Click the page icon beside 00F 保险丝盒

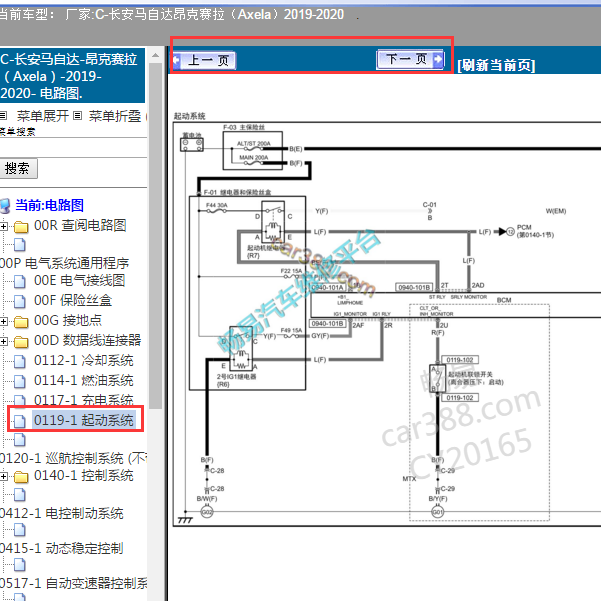coord(20,301)
